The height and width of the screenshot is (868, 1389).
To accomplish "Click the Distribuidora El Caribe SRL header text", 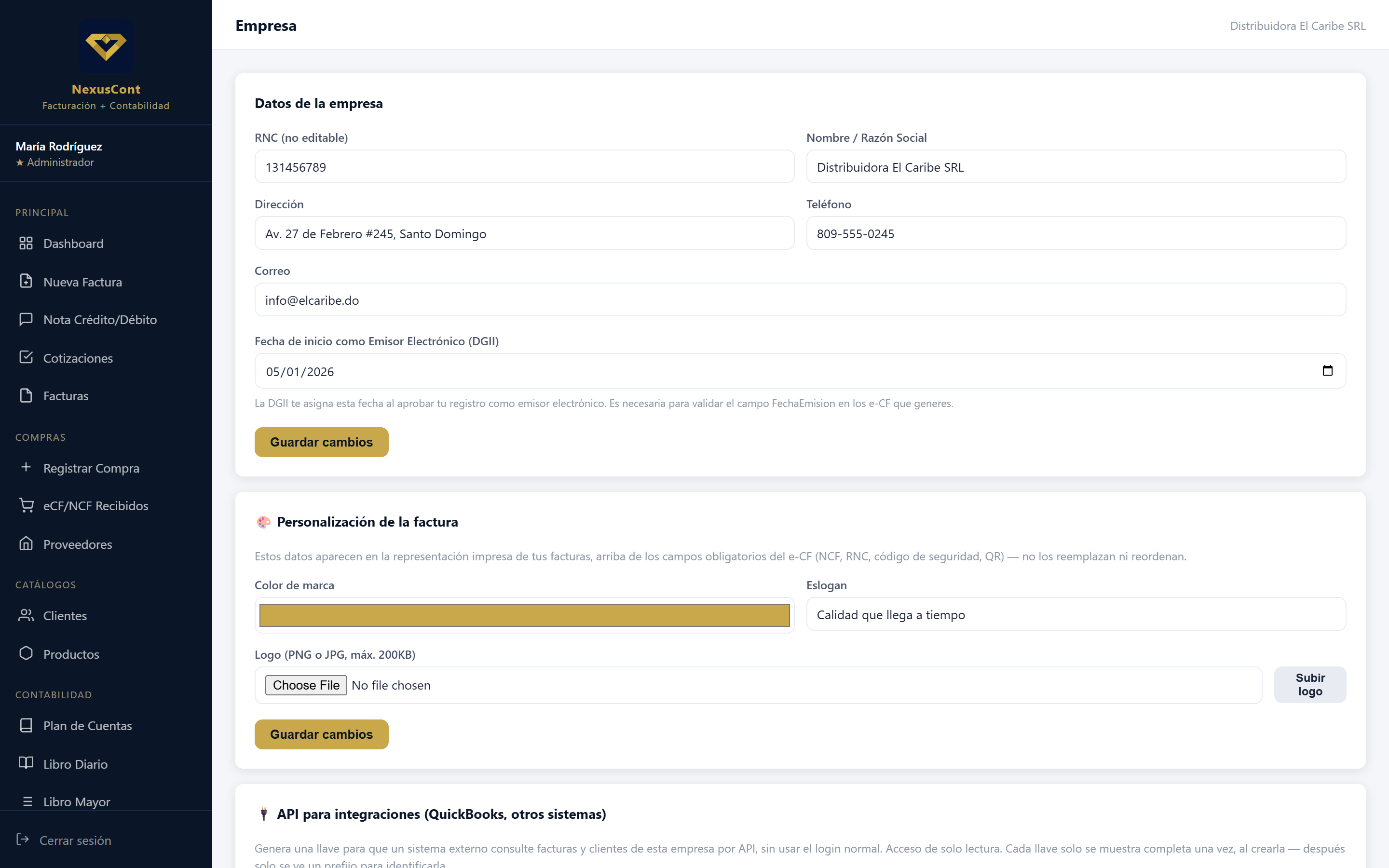I will pyautogui.click(x=1298, y=26).
